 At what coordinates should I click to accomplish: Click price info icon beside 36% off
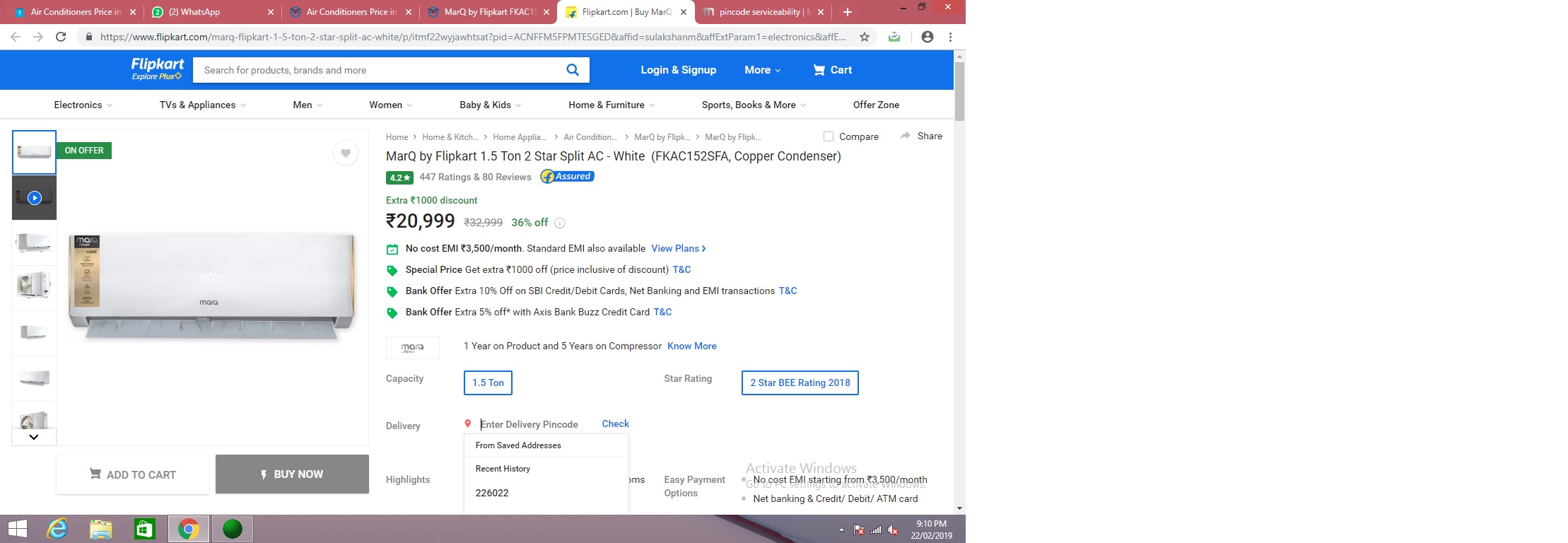click(x=560, y=223)
